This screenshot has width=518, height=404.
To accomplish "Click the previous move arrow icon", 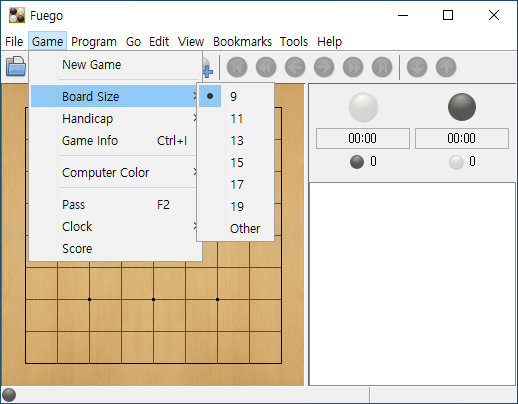I will 295,67.
